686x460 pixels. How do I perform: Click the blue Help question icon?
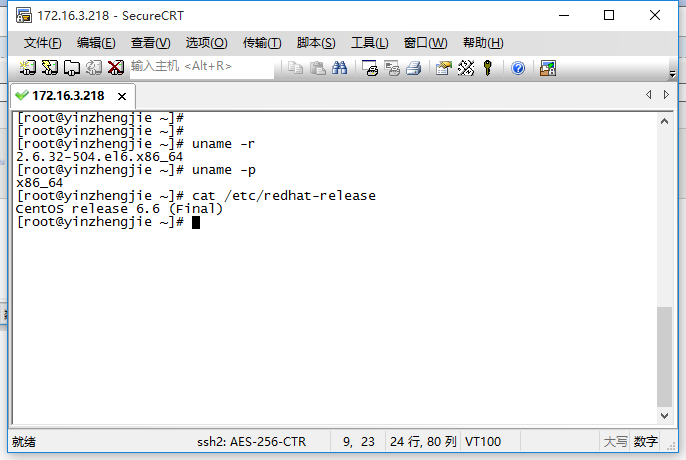(x=518, y=68)
